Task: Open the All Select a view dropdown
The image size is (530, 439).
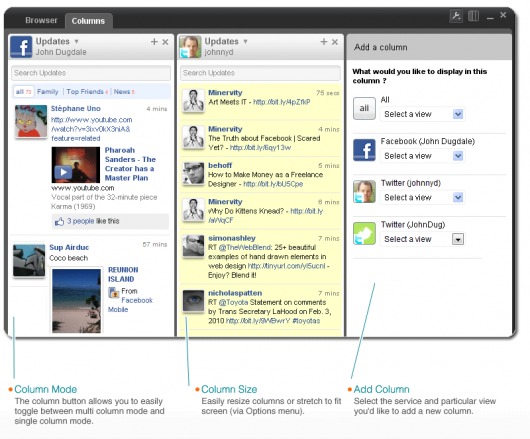Action: click(x=423, y=114)
